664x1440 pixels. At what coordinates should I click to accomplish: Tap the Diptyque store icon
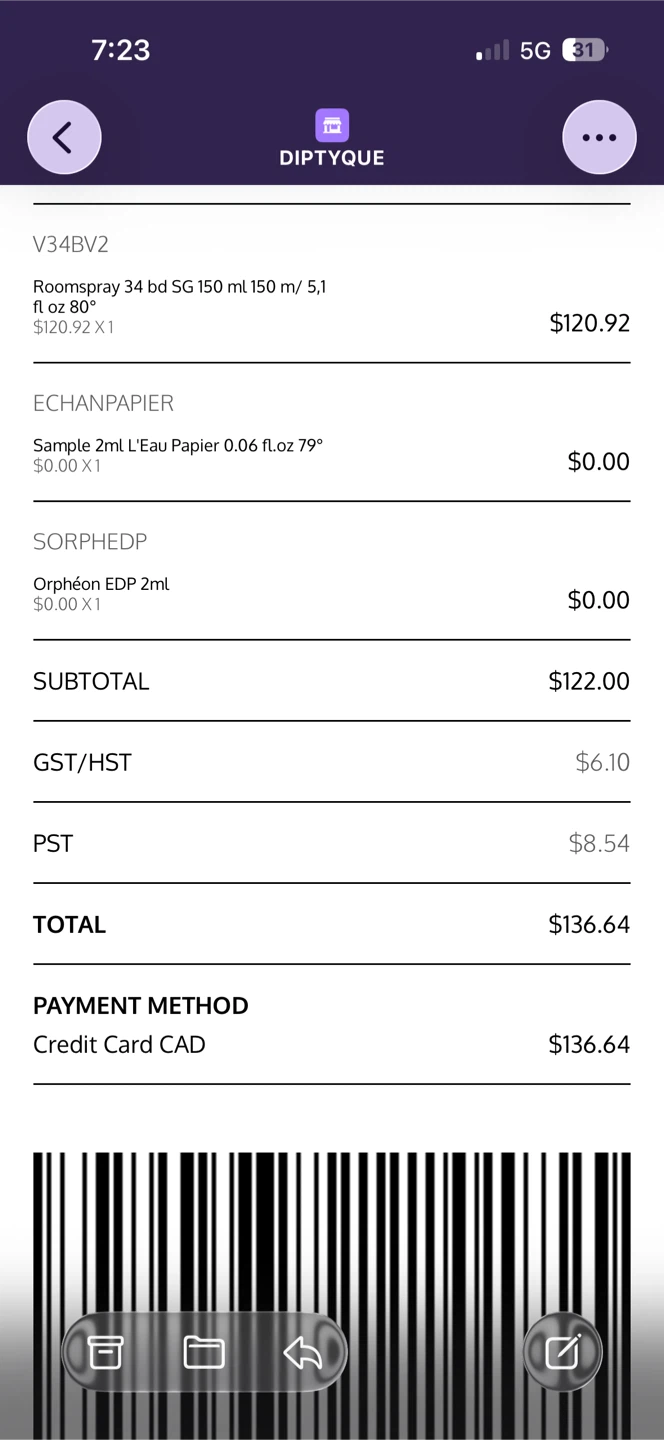[332, 126]
